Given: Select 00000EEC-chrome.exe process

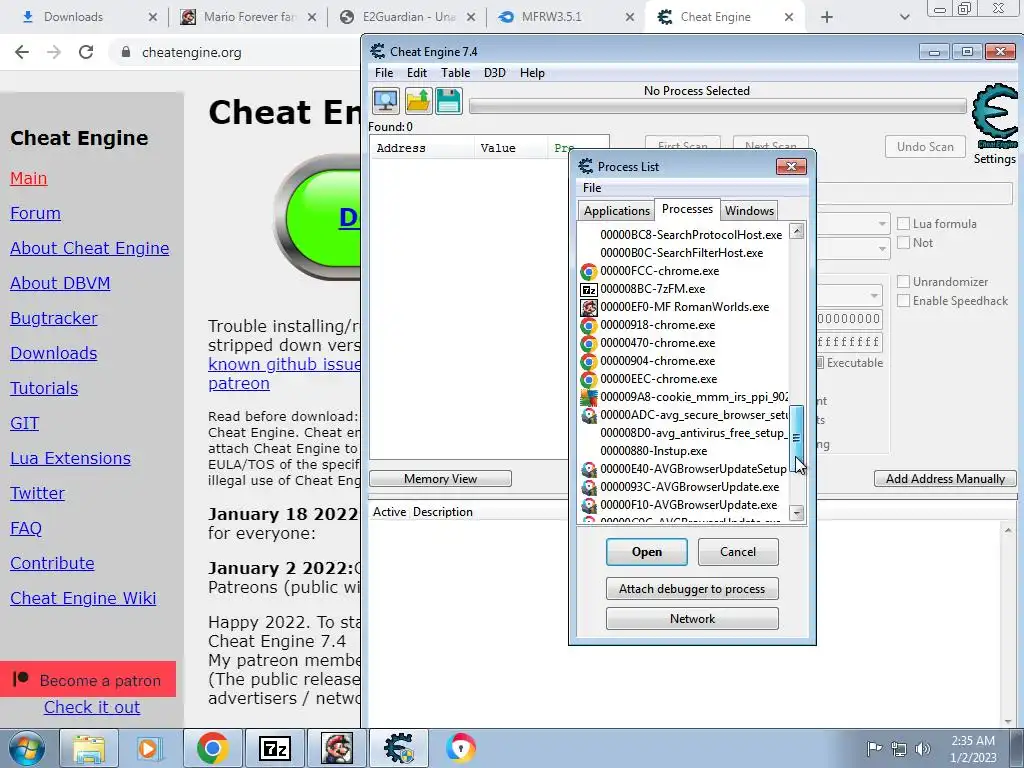Looking at the screenshot, I should coord(684,379).
